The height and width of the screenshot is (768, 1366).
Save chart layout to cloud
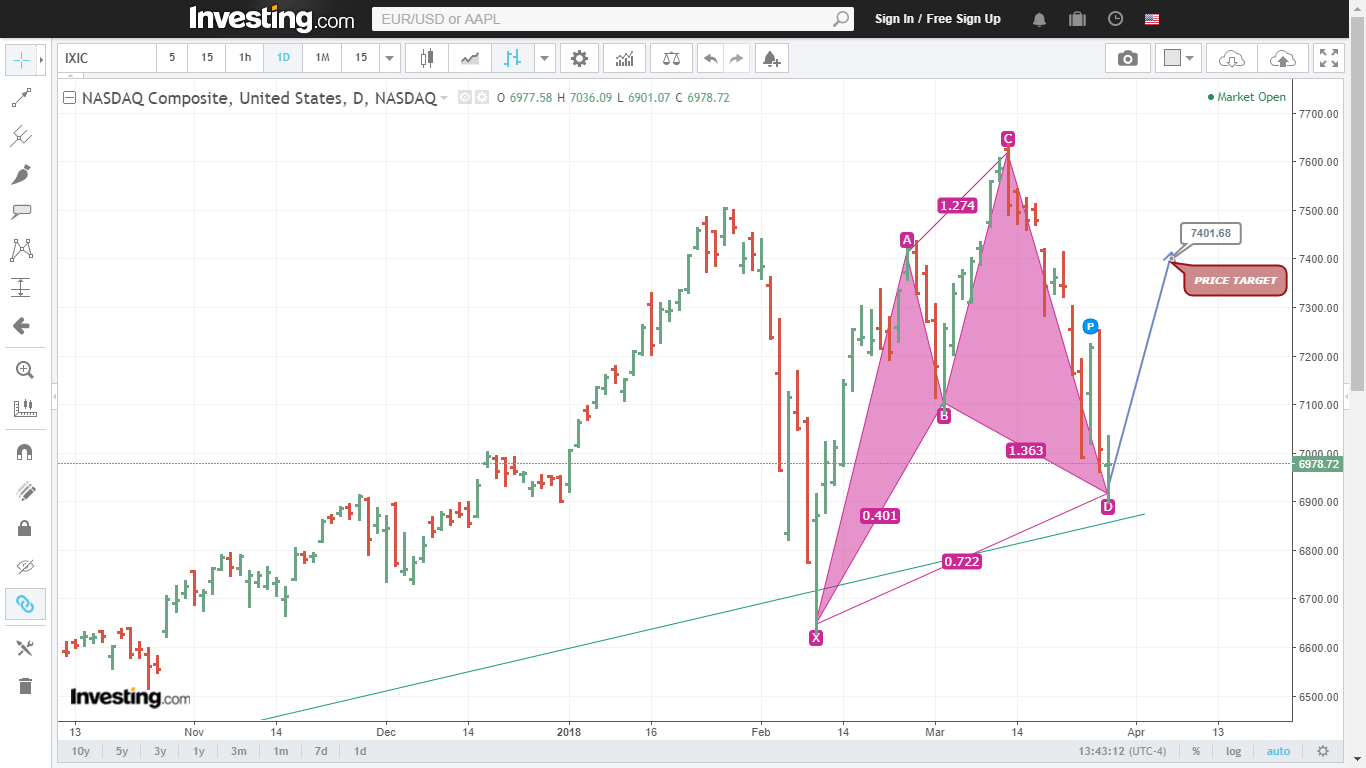[1282, 58]
